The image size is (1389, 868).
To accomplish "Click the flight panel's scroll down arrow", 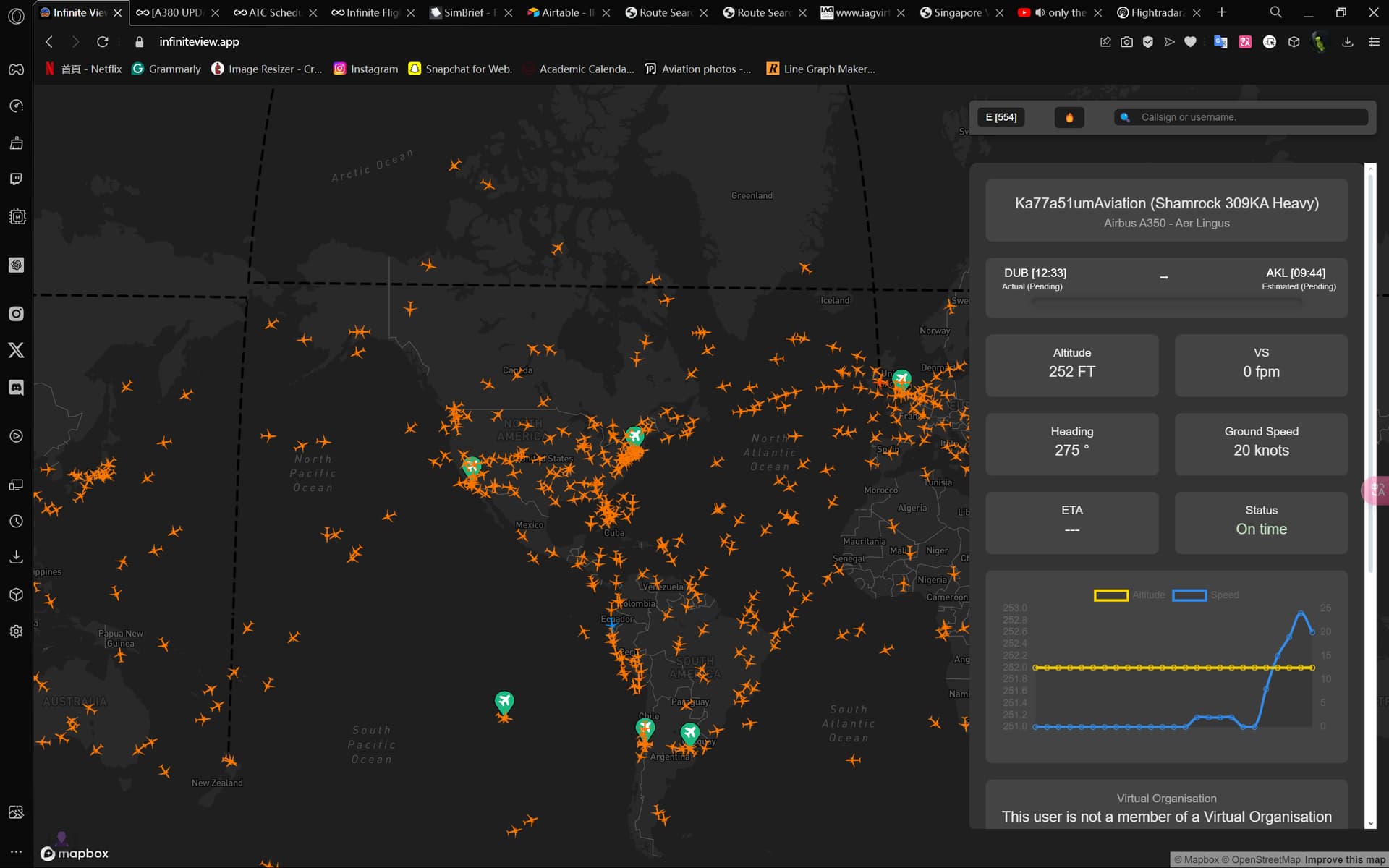I will (1369, 823).
